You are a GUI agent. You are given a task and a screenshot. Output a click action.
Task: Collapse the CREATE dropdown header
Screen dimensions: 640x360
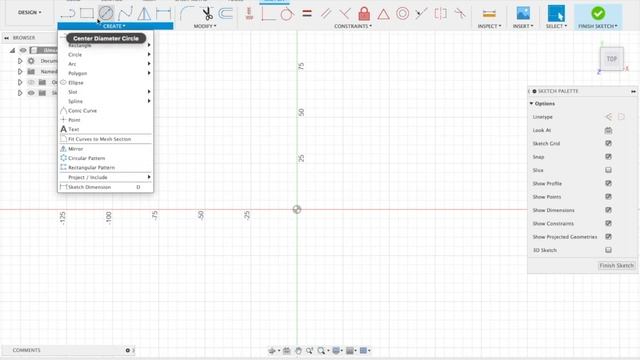click(115, 26)
